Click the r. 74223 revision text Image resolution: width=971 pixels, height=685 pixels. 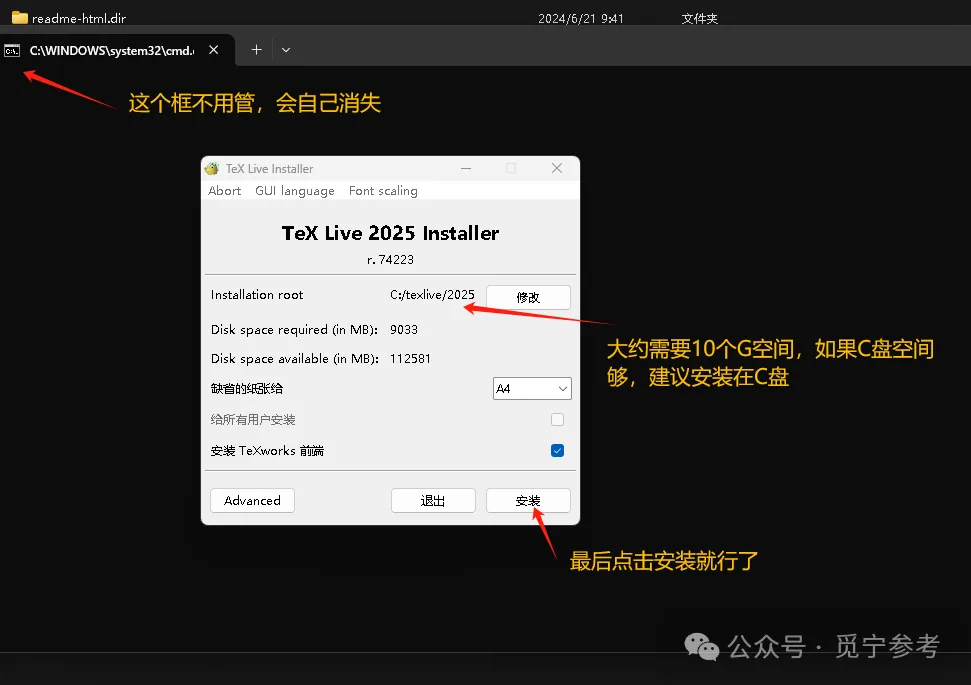(390, 260)
